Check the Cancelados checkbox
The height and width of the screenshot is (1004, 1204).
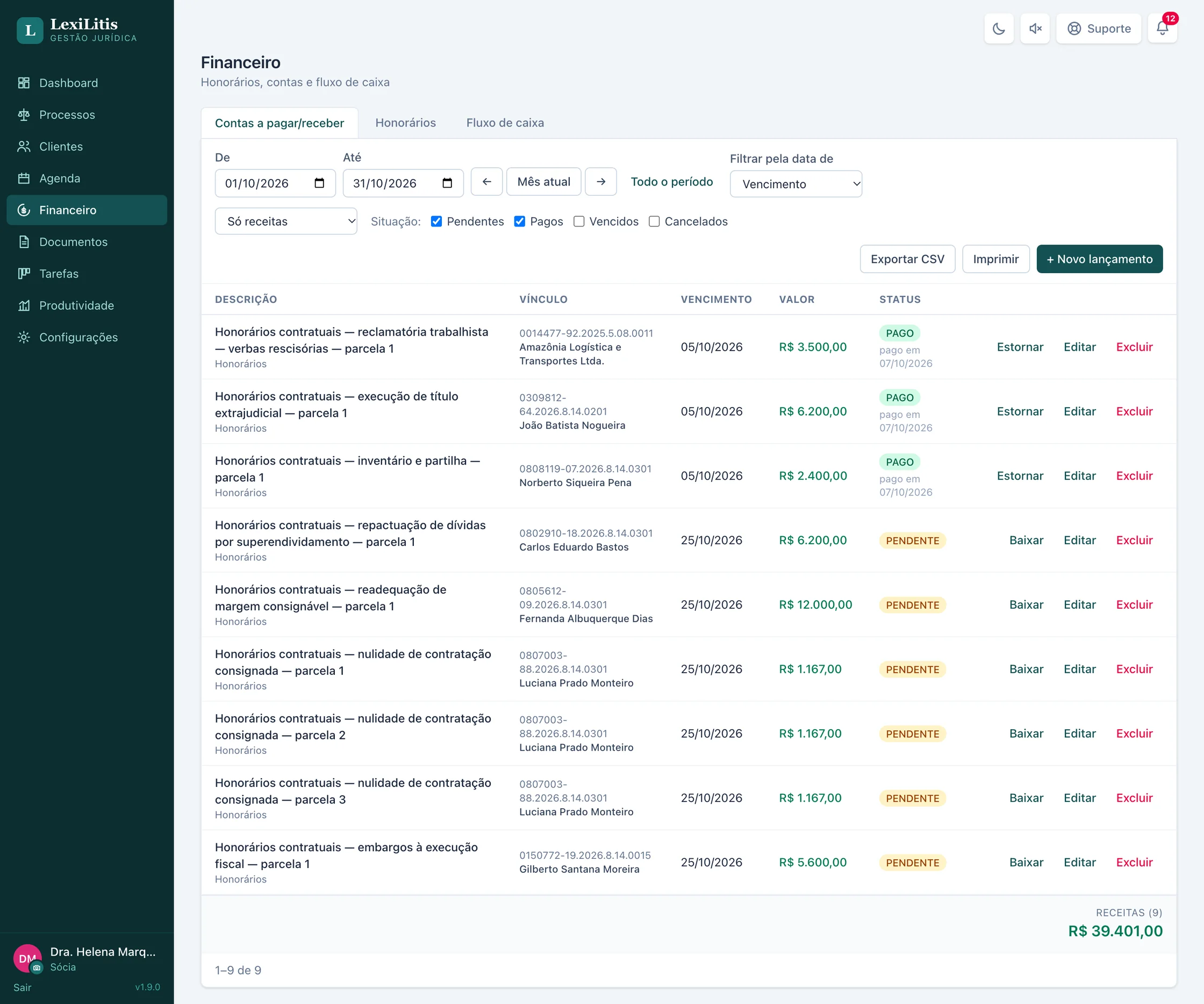pyautogui.click(x=654, y=222)
